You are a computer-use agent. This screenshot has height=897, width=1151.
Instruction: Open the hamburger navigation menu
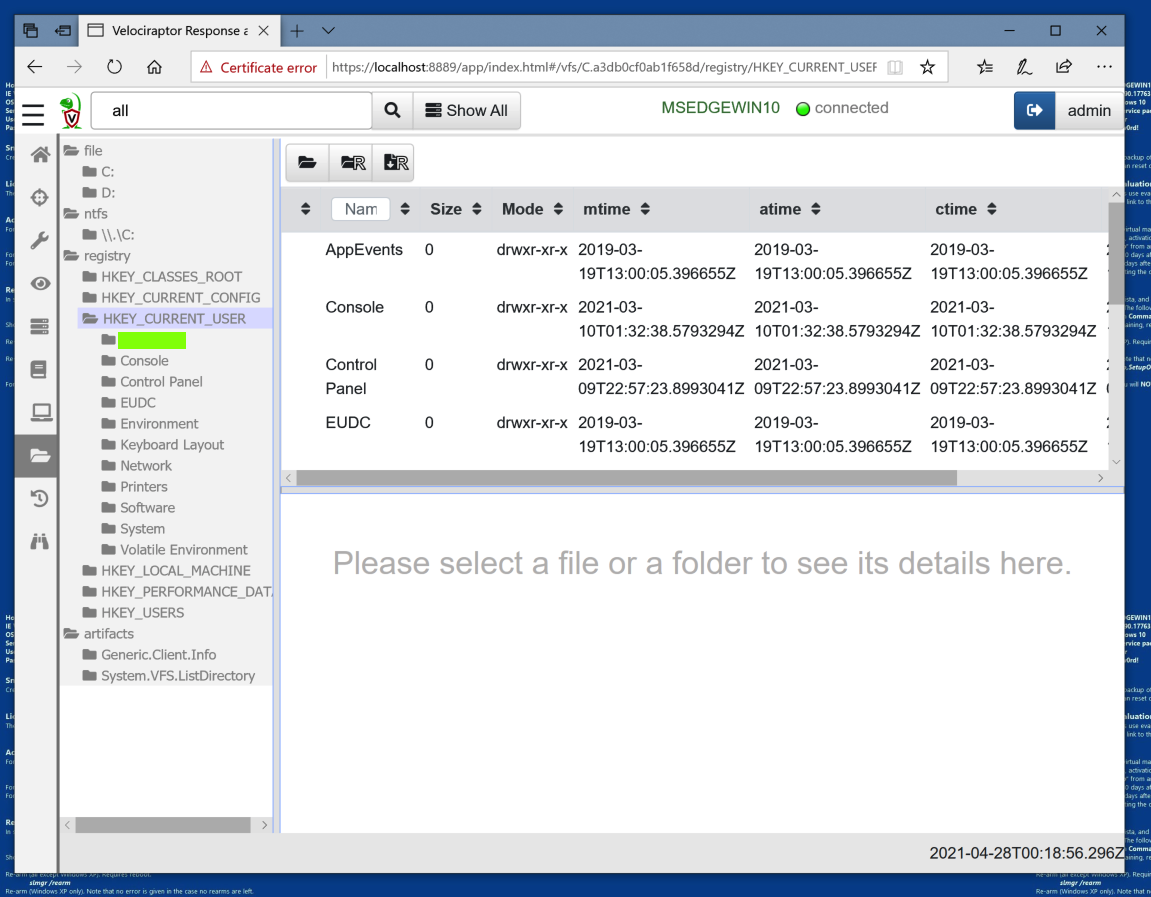point(33,114)
